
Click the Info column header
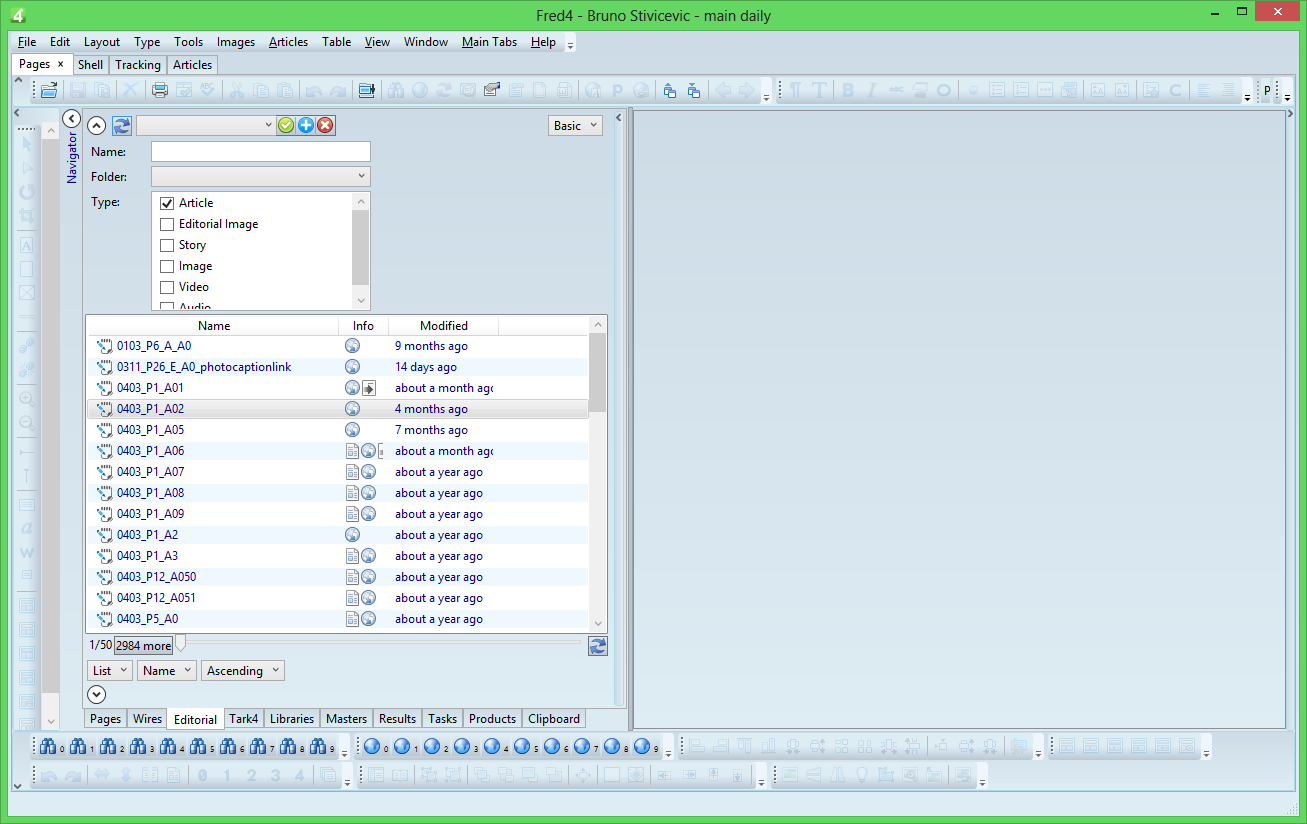pyautogui.click(x=363, y=326)
